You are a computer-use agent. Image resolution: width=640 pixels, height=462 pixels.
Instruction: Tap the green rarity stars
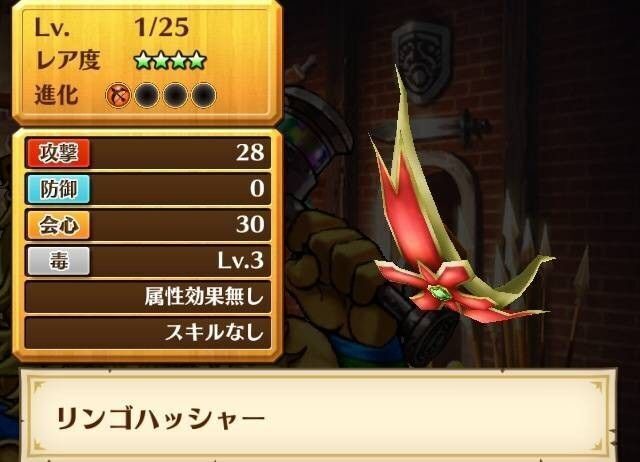[x=170, y=60]
